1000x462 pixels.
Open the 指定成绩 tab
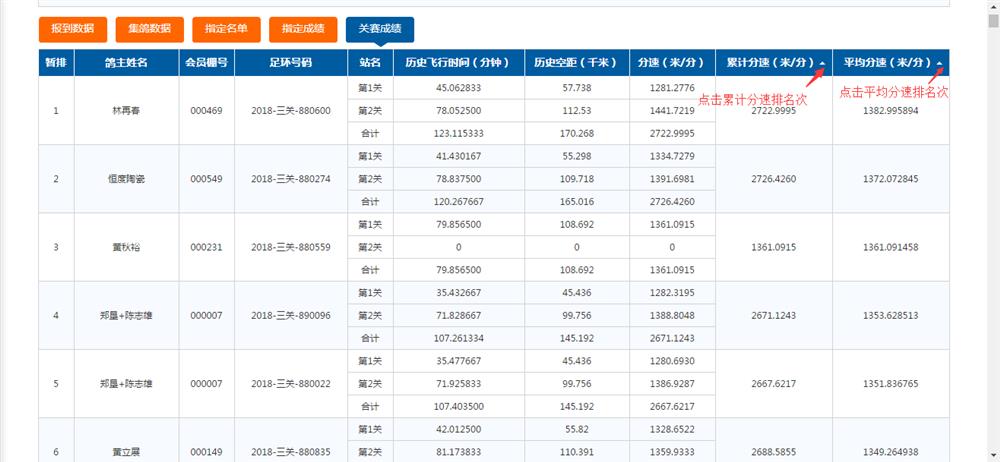coord(303,29)
